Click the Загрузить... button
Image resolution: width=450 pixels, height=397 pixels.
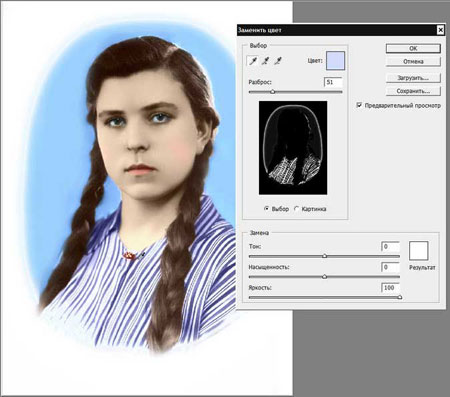(x=413, y=78)
